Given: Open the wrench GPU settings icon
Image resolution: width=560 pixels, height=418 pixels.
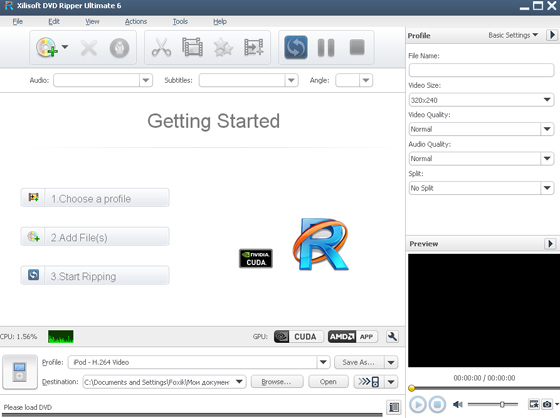Looking at the screenshot, I should (392, 337).
